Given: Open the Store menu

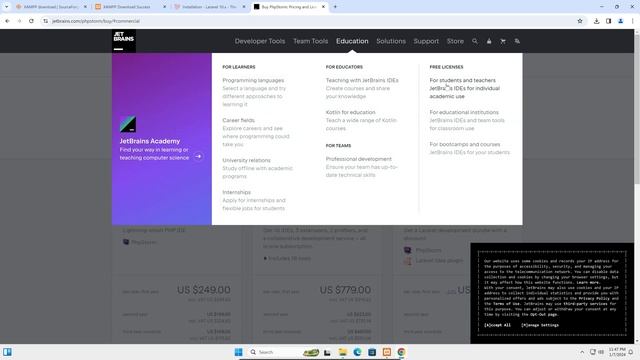Looking at the screenshot, I should pyautogui.click(x=455, y=41).
